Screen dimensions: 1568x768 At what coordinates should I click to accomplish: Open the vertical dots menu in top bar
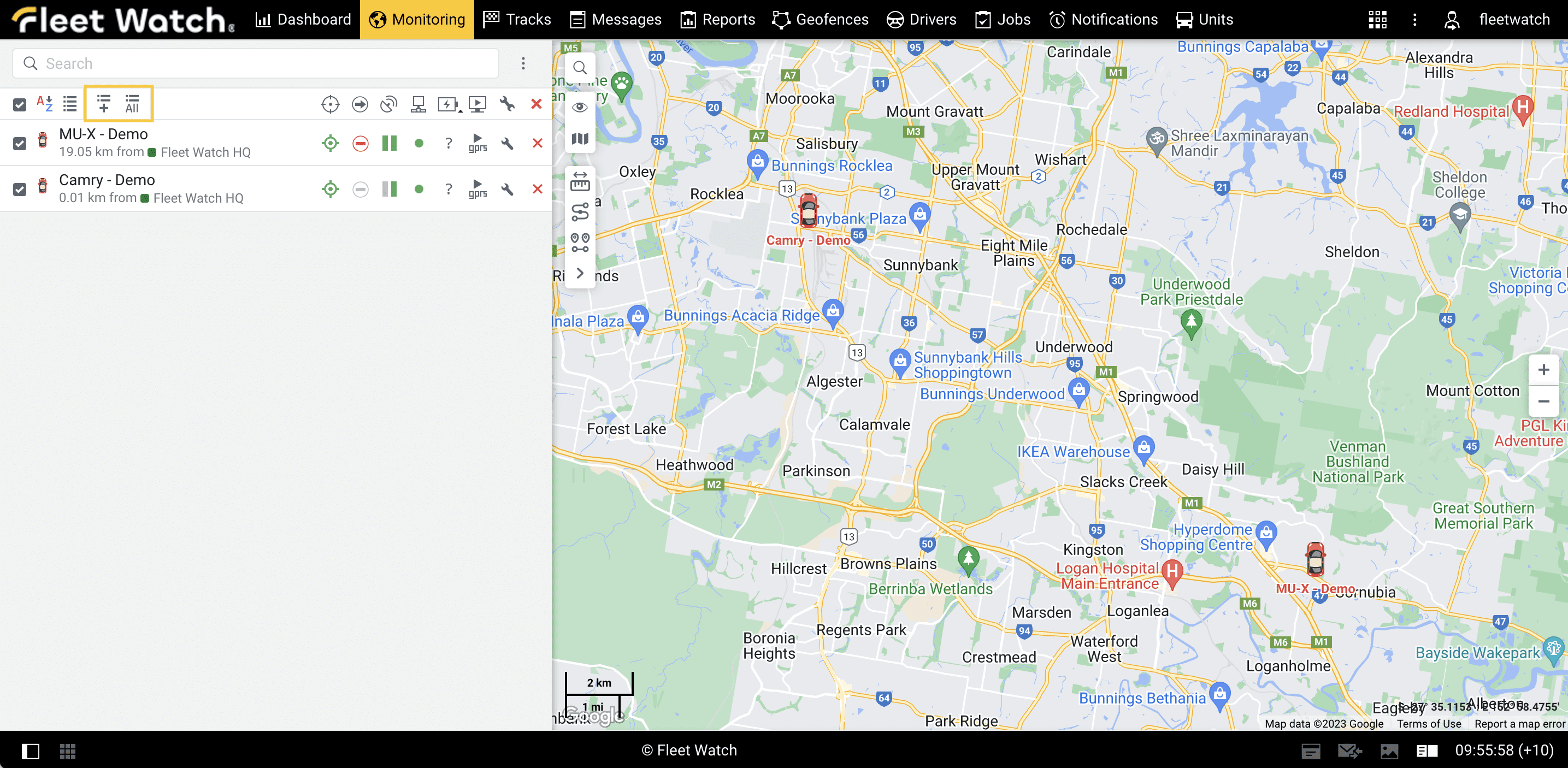tap(1414, 20)
